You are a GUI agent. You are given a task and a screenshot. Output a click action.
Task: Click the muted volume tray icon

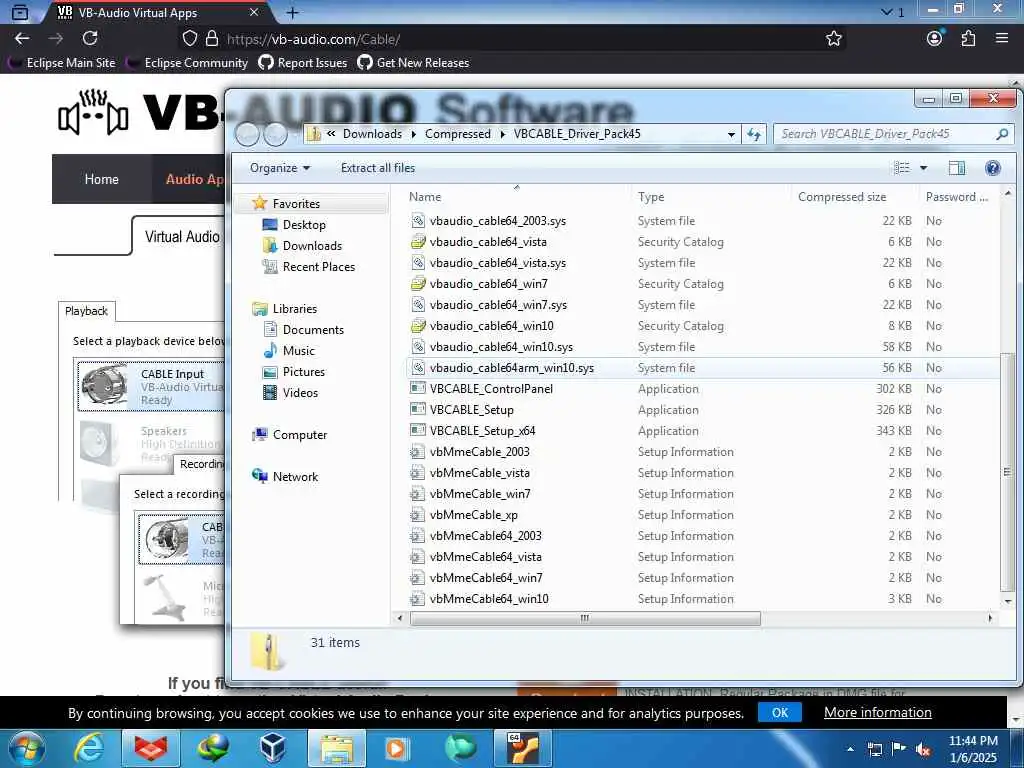coord(923,749)
